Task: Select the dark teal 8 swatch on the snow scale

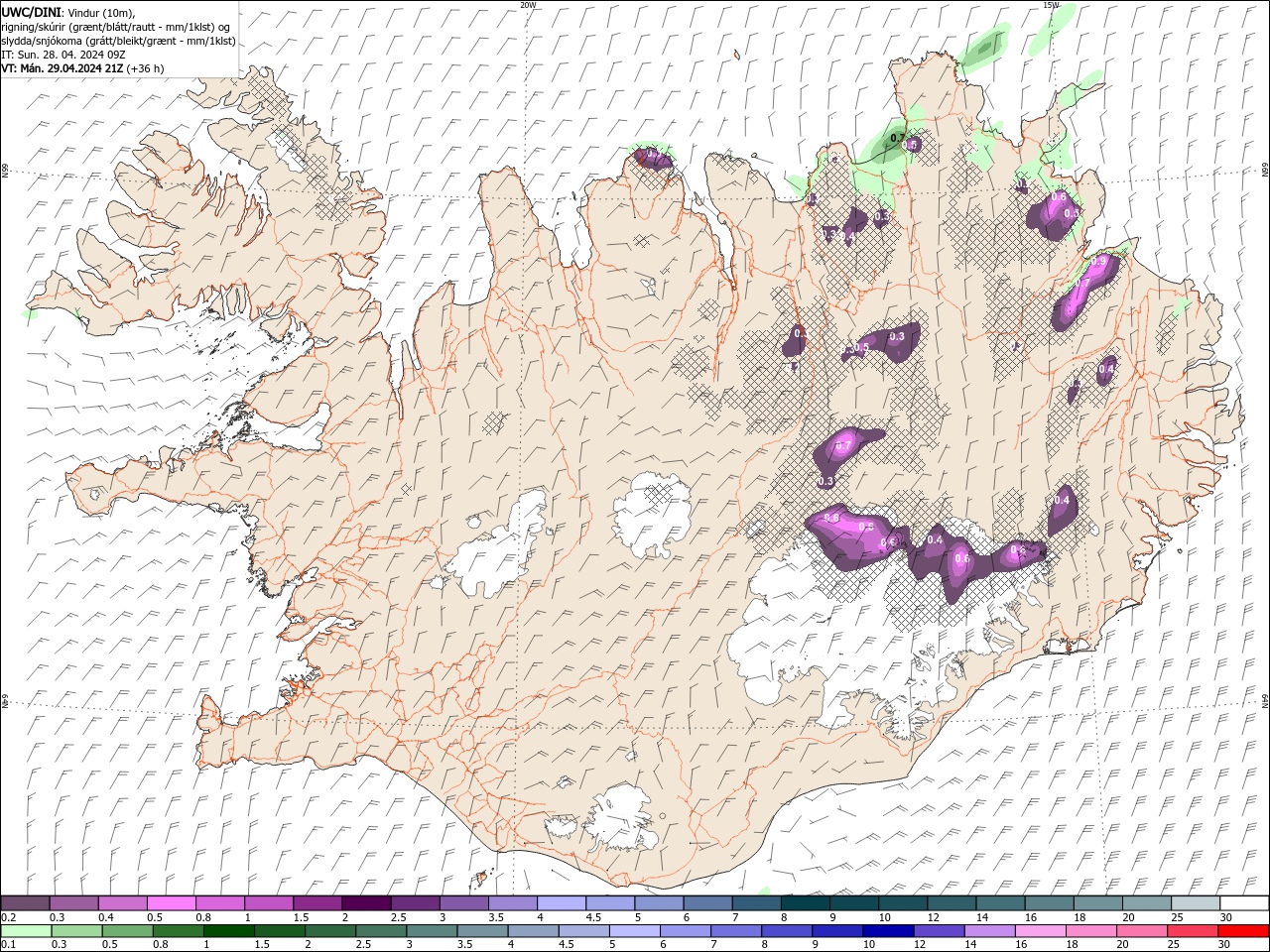Action: point(805,903)
